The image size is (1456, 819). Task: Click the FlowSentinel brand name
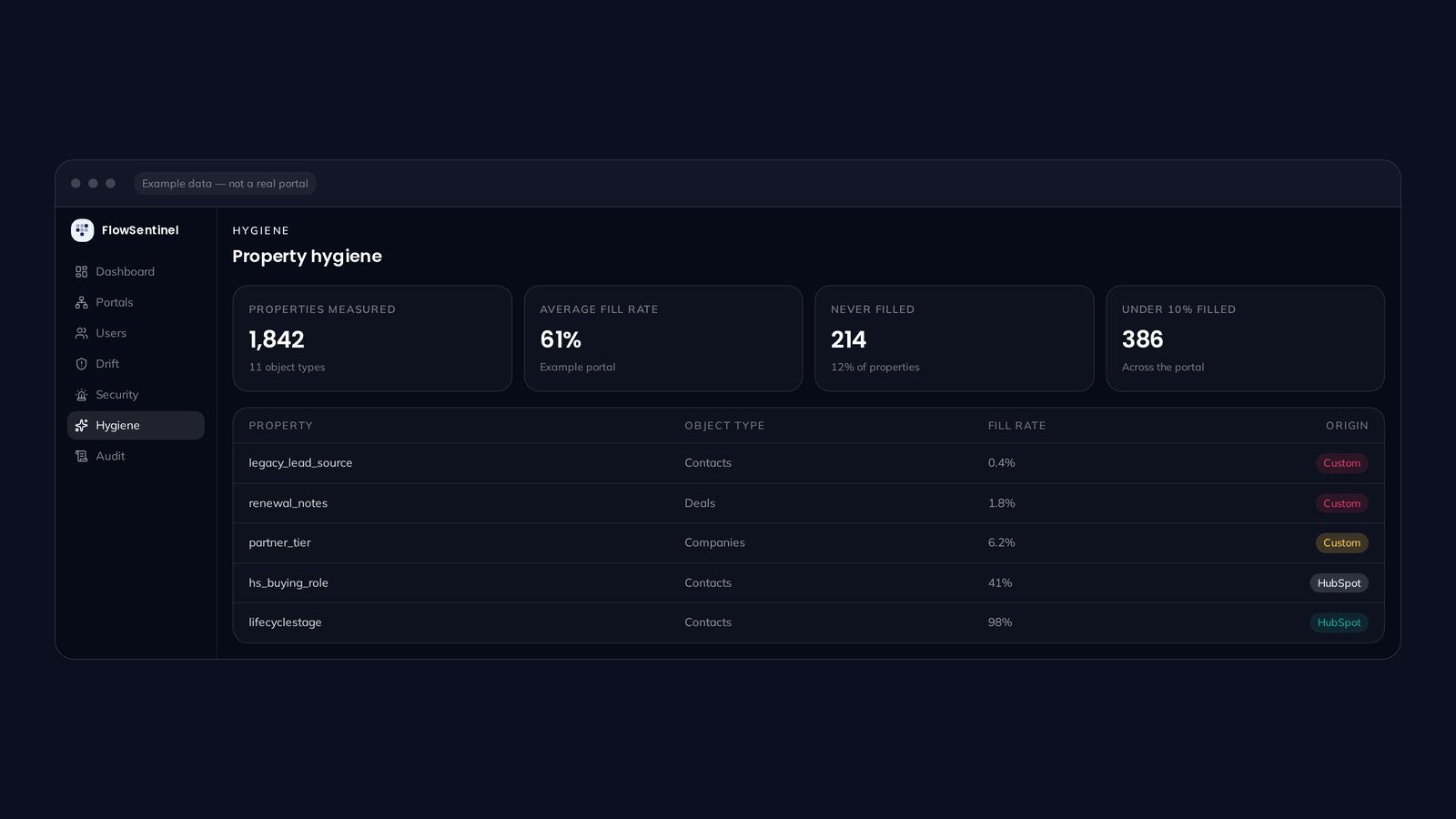coord(140,230)
